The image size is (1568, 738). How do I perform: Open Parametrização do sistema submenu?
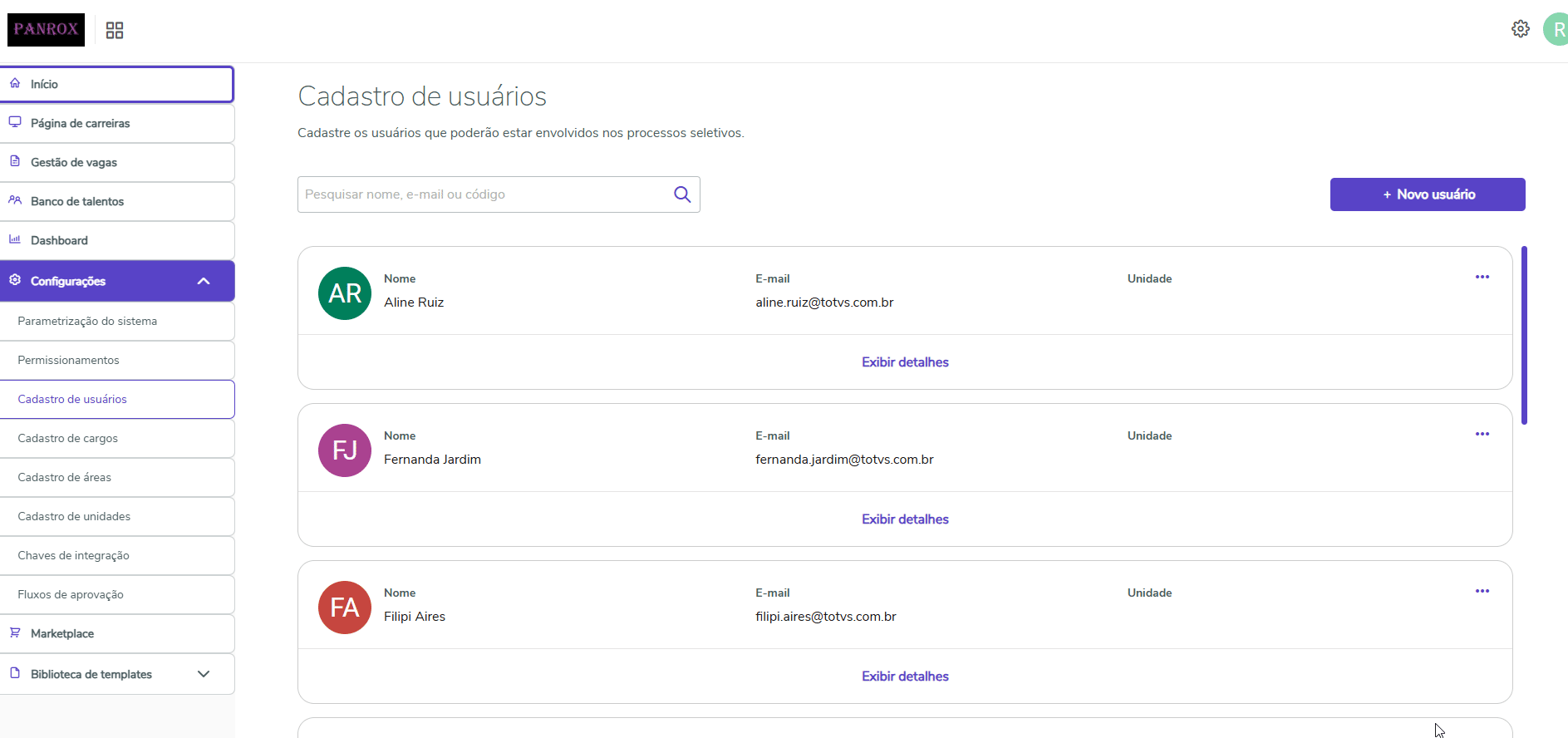117,321
